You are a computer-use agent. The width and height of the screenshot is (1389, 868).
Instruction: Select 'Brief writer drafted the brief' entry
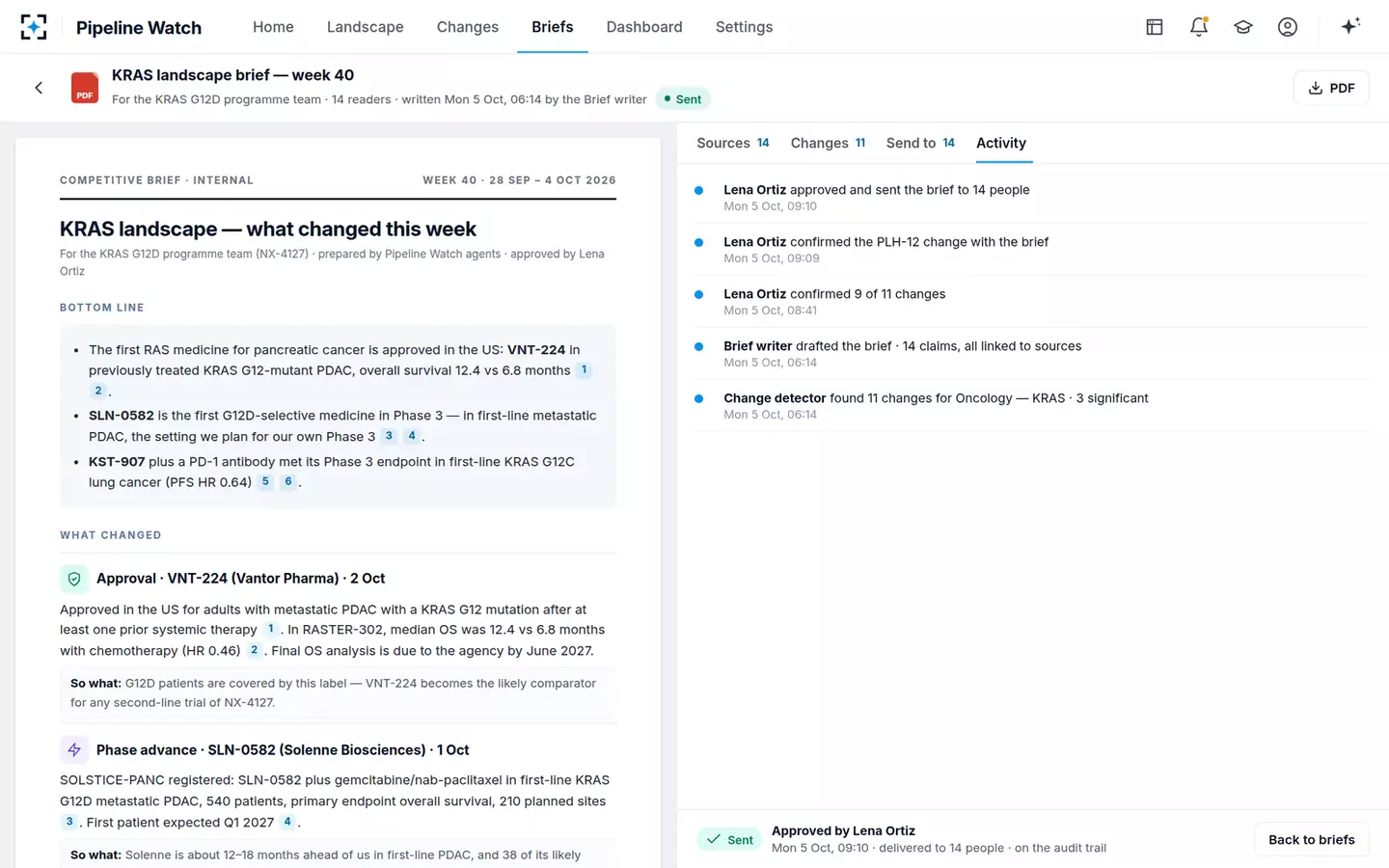1032,354
